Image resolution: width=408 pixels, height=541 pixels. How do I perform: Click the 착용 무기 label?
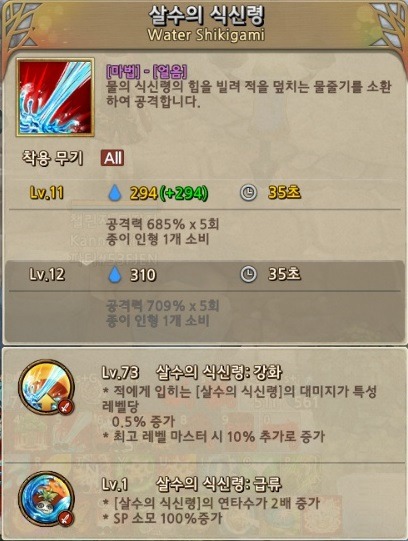[52, 158]
